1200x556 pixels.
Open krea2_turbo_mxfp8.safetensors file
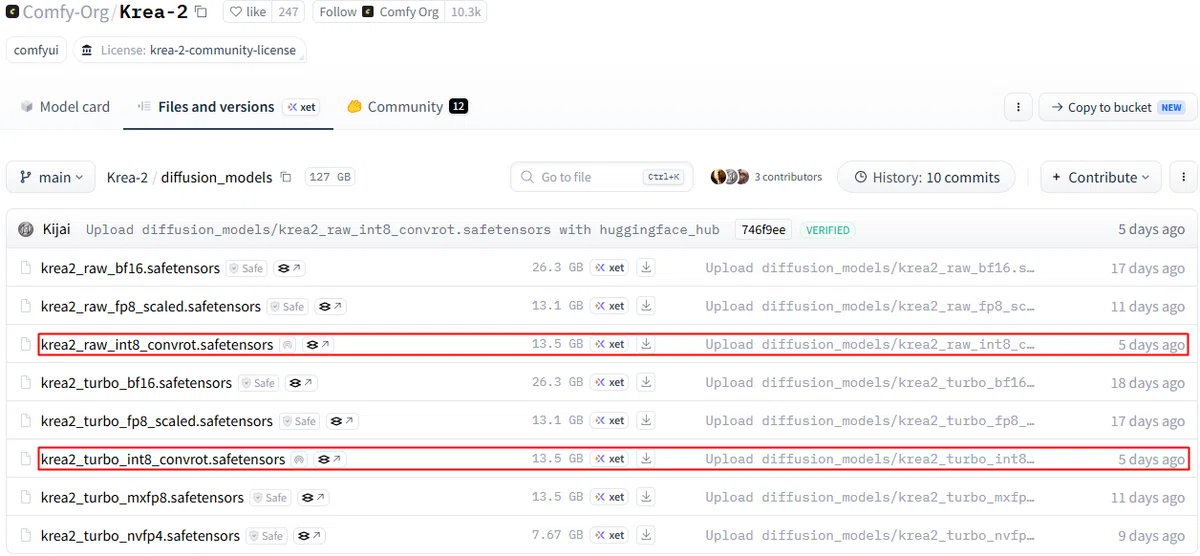[142, 497]
